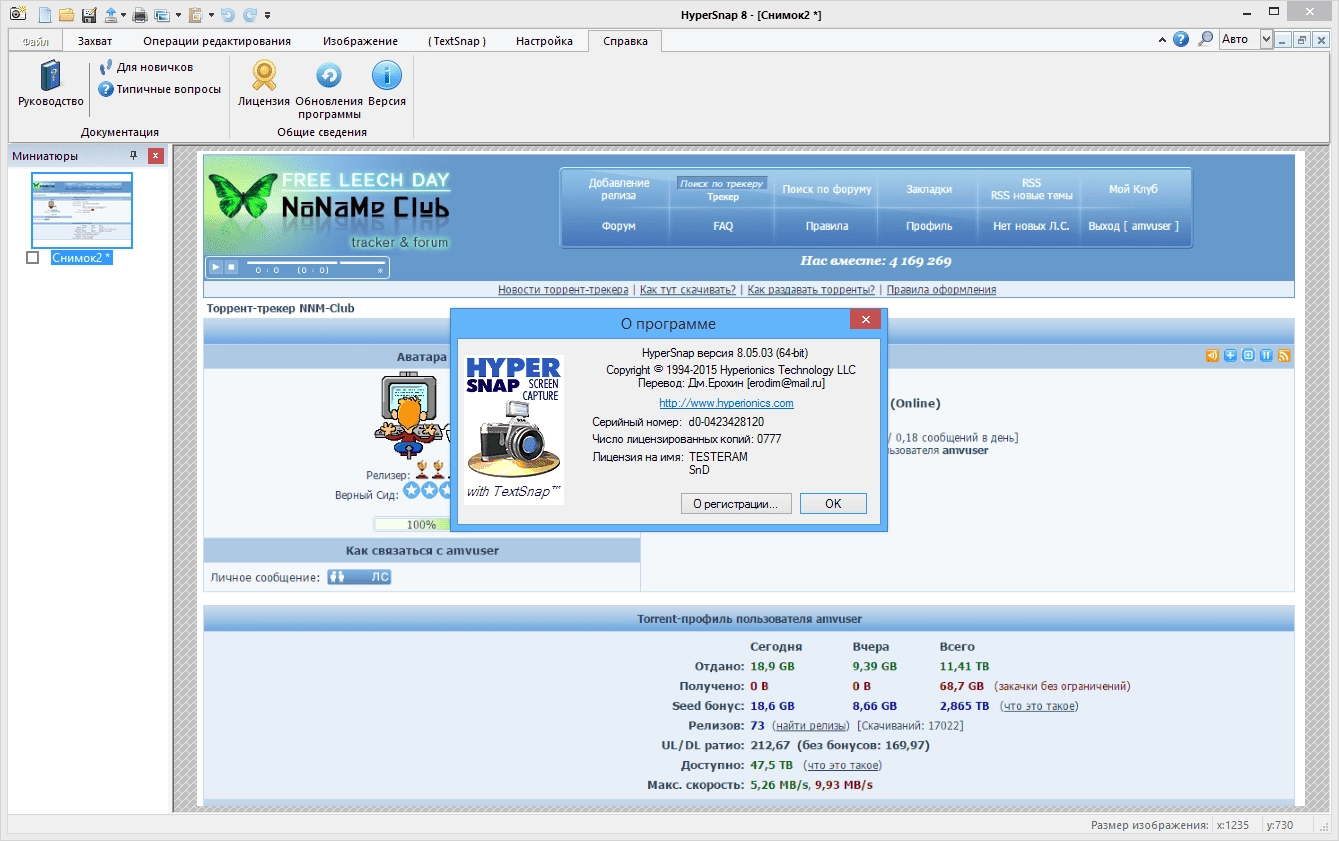
Task: Expand the upload icon's dropdown arrow
Action: (124, 16)
